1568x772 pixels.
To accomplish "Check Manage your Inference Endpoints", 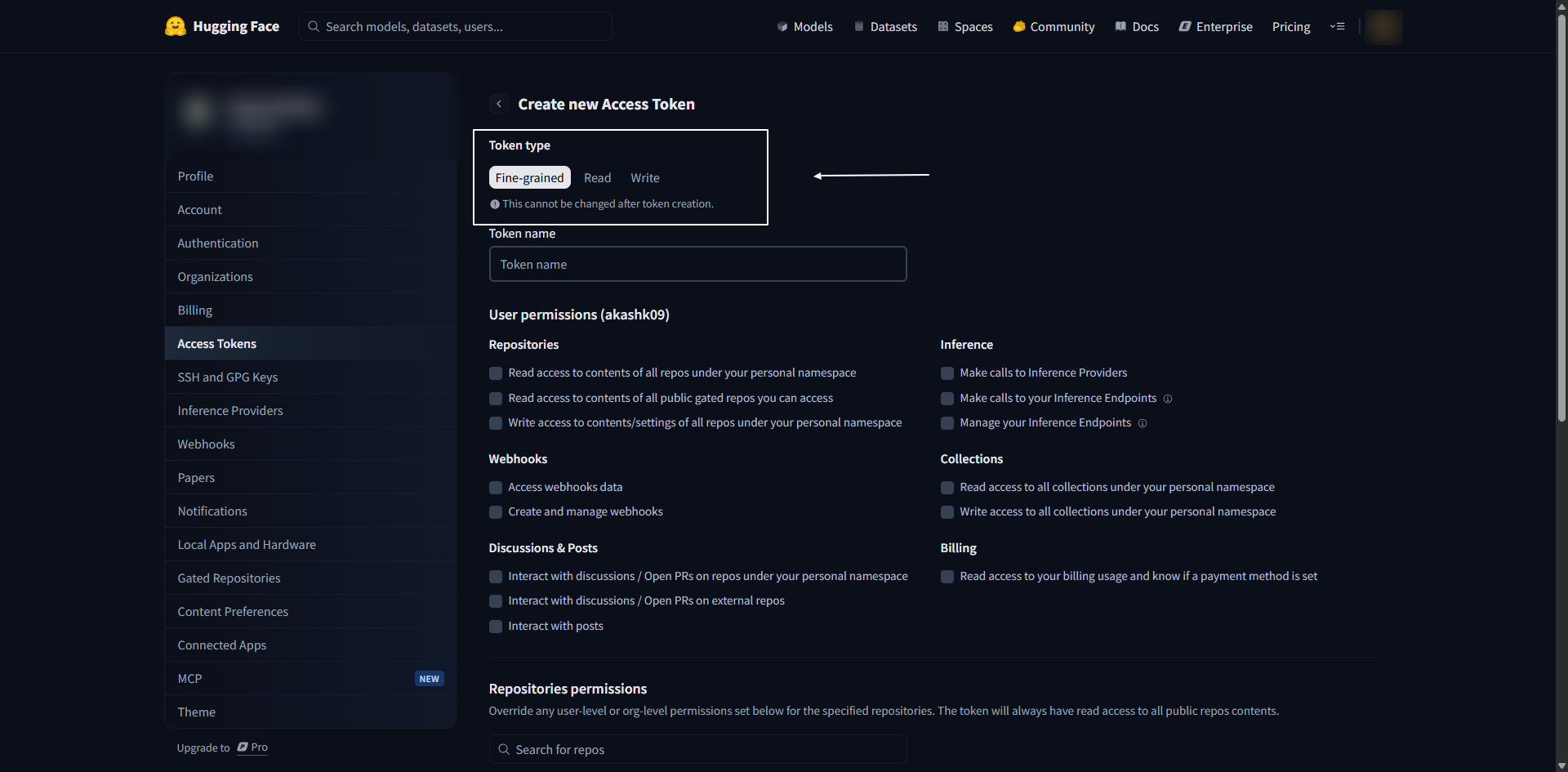I will (x=947, y=423).
